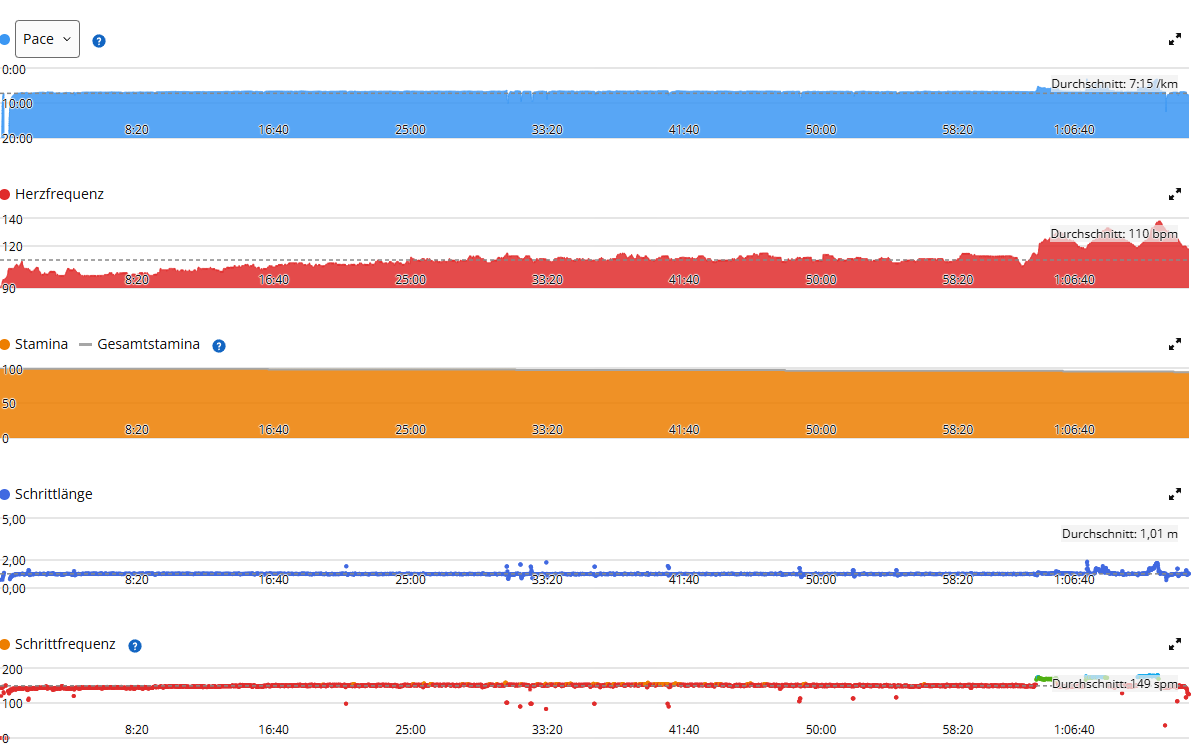Click the 'Durchschnitt: 110 bpm' label

click(x=1114, y=234)
